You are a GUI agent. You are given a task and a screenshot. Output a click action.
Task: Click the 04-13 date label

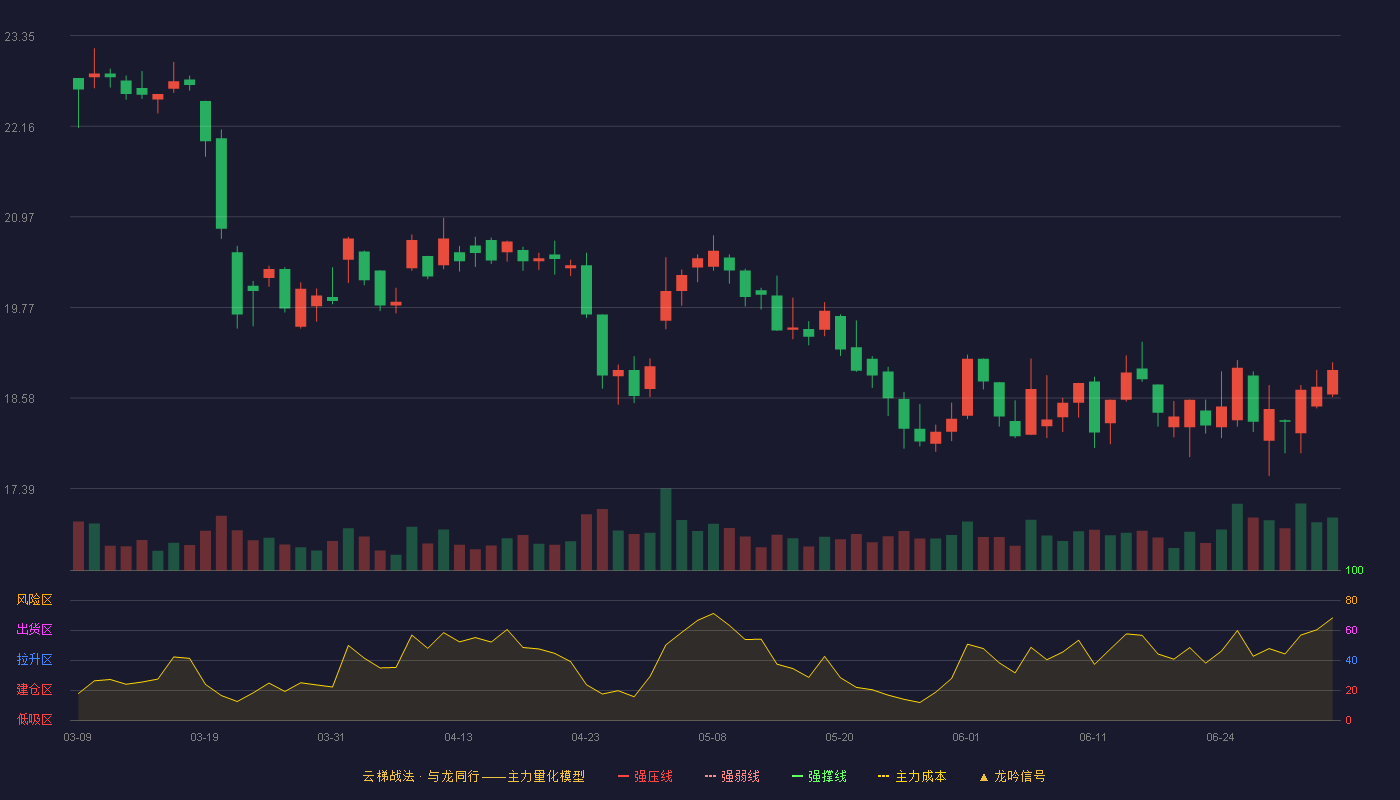tap(458, 737)
